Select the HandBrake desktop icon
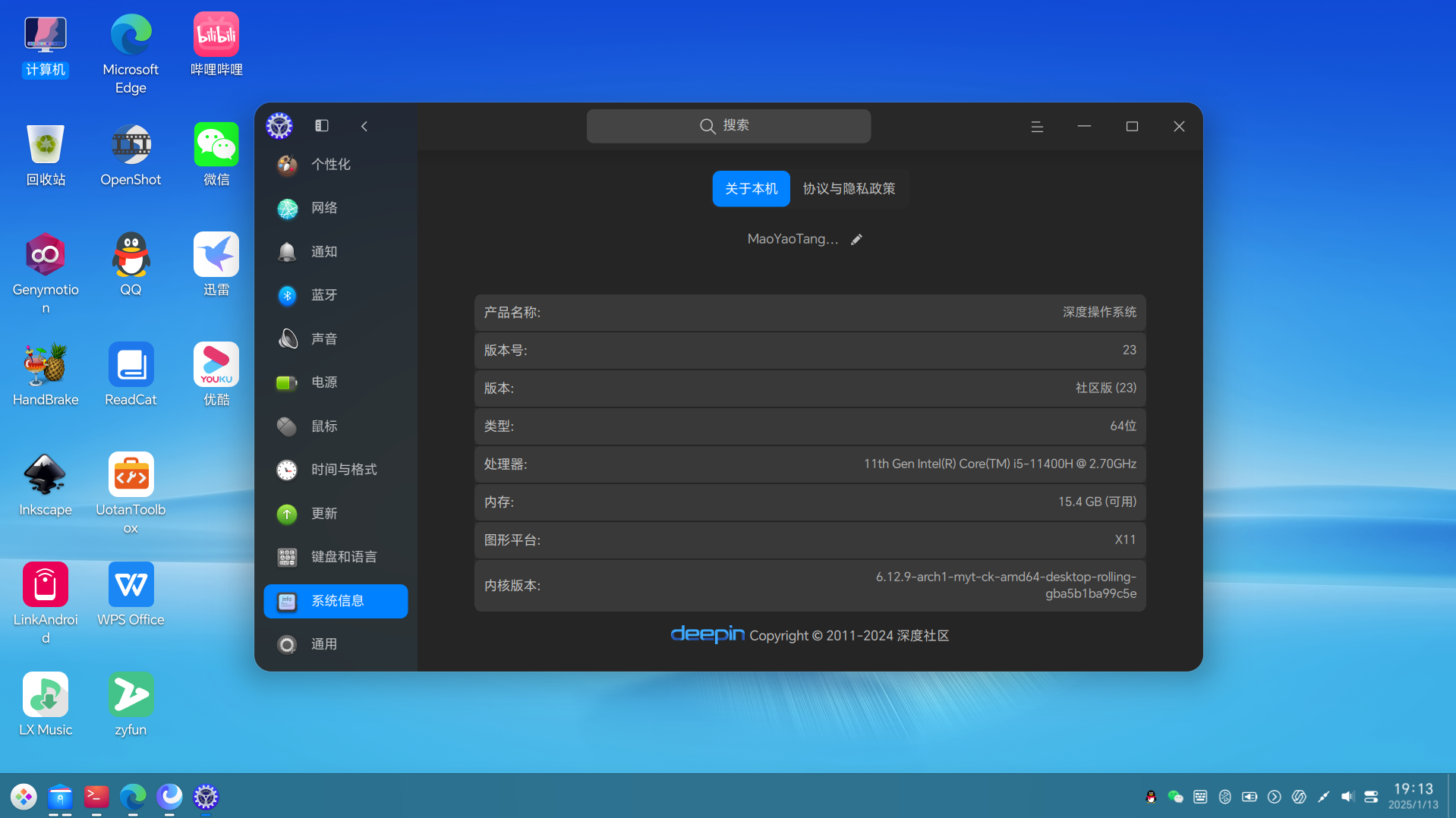This screenshot has height=818, width=1456. tap(46, 375)
